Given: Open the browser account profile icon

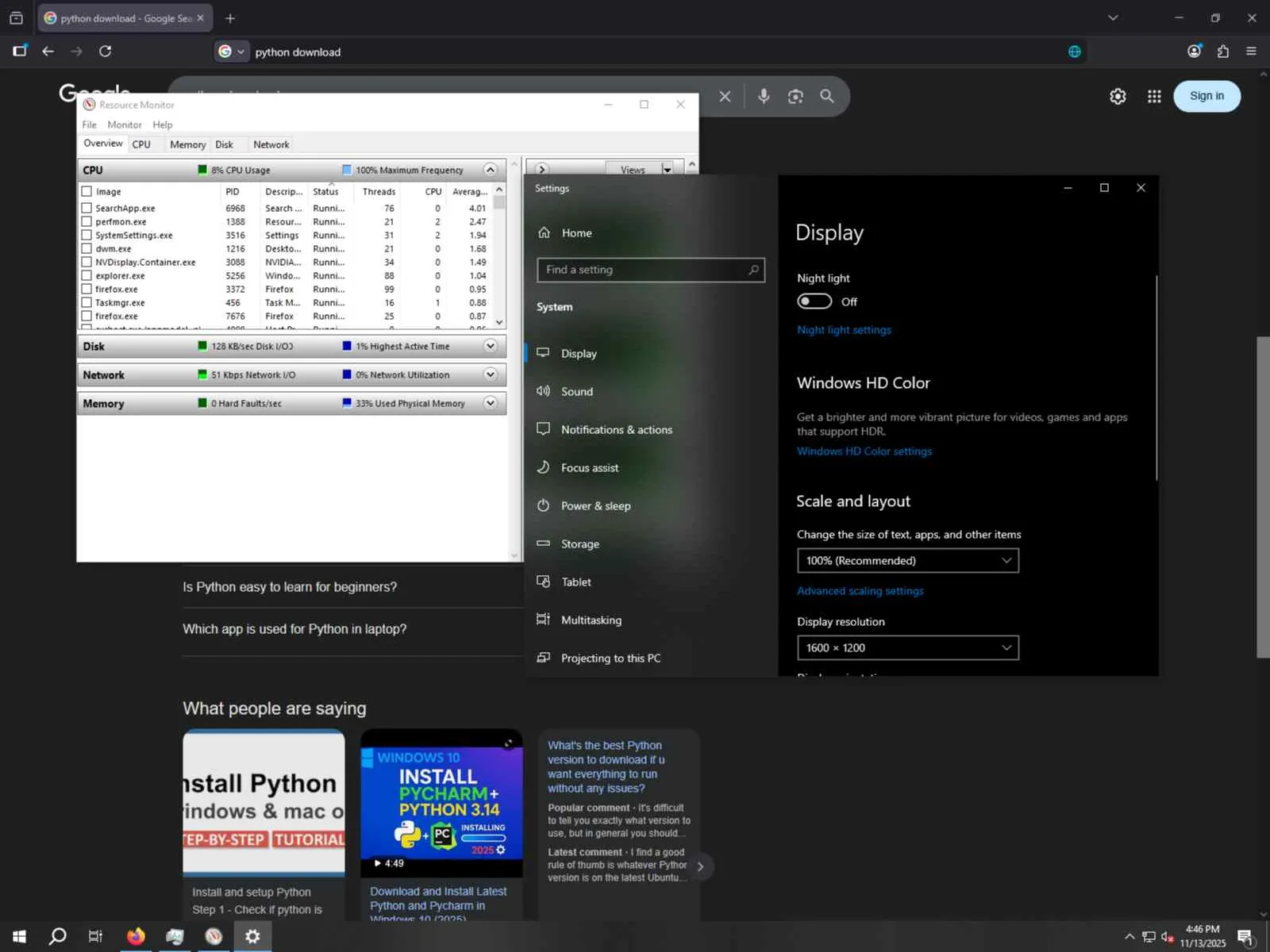Looking at the screenshot, I should (1195, 51).
